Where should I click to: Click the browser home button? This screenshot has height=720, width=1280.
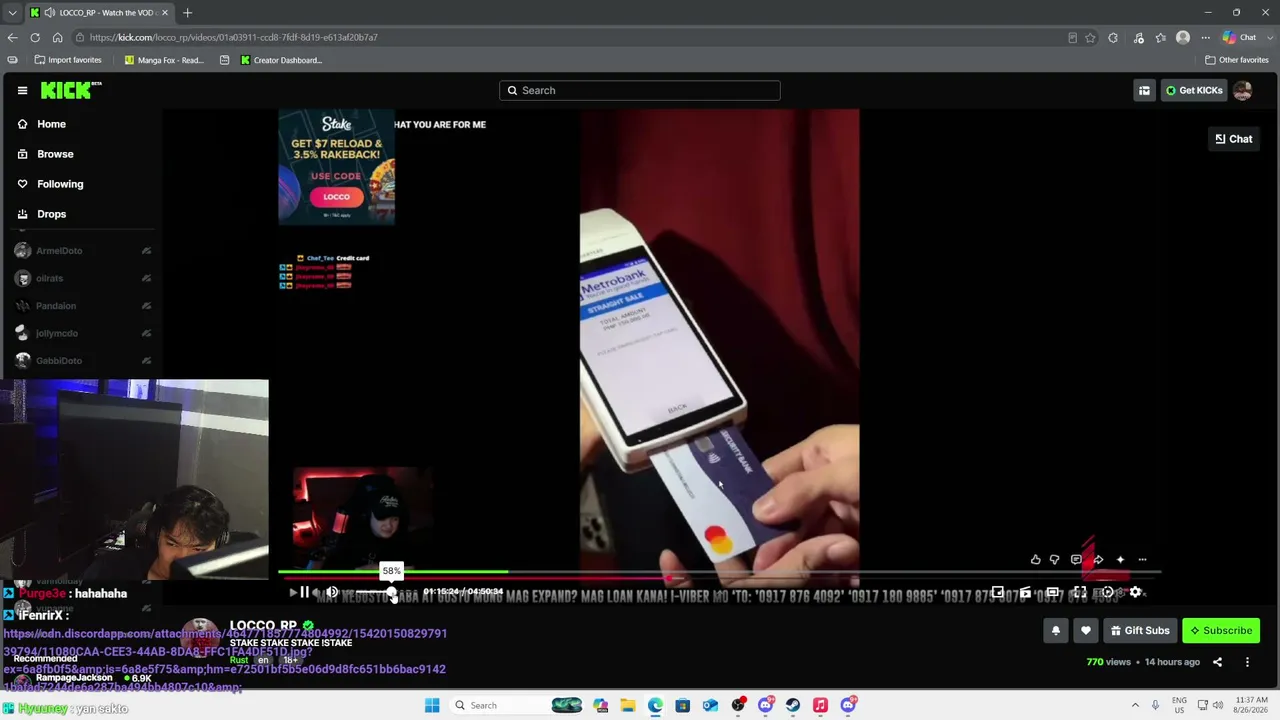tap(57, 37)
